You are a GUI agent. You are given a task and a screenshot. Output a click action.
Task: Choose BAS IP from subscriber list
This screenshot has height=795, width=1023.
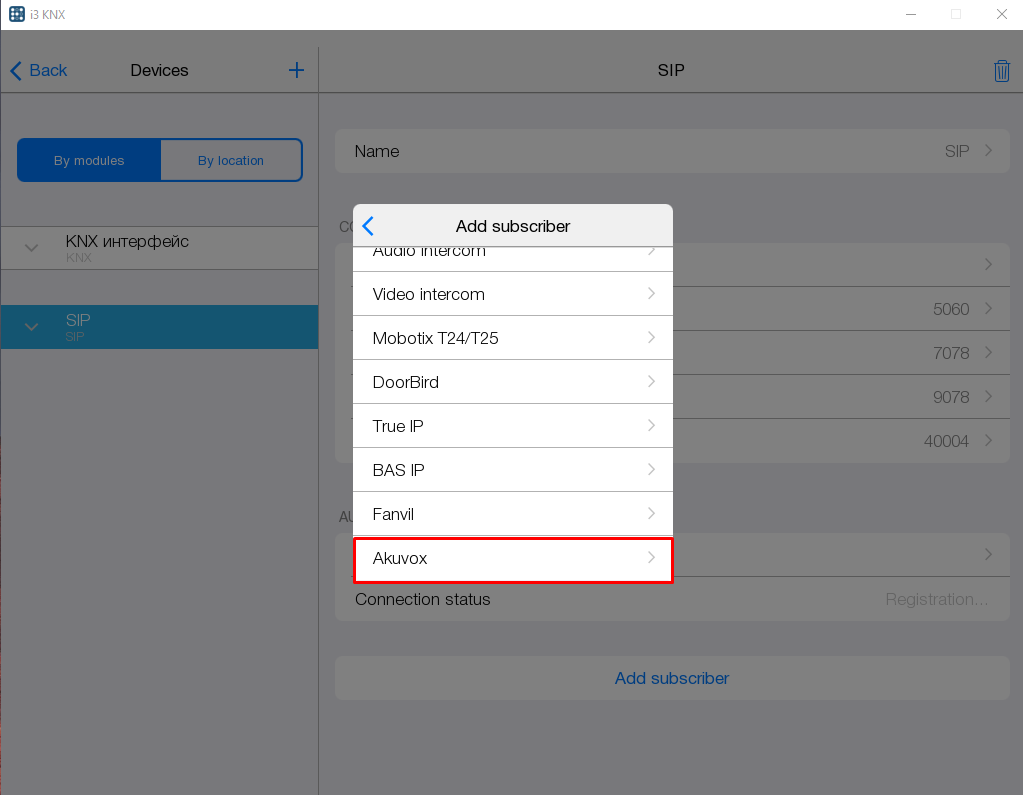click(x=512, y=470)
